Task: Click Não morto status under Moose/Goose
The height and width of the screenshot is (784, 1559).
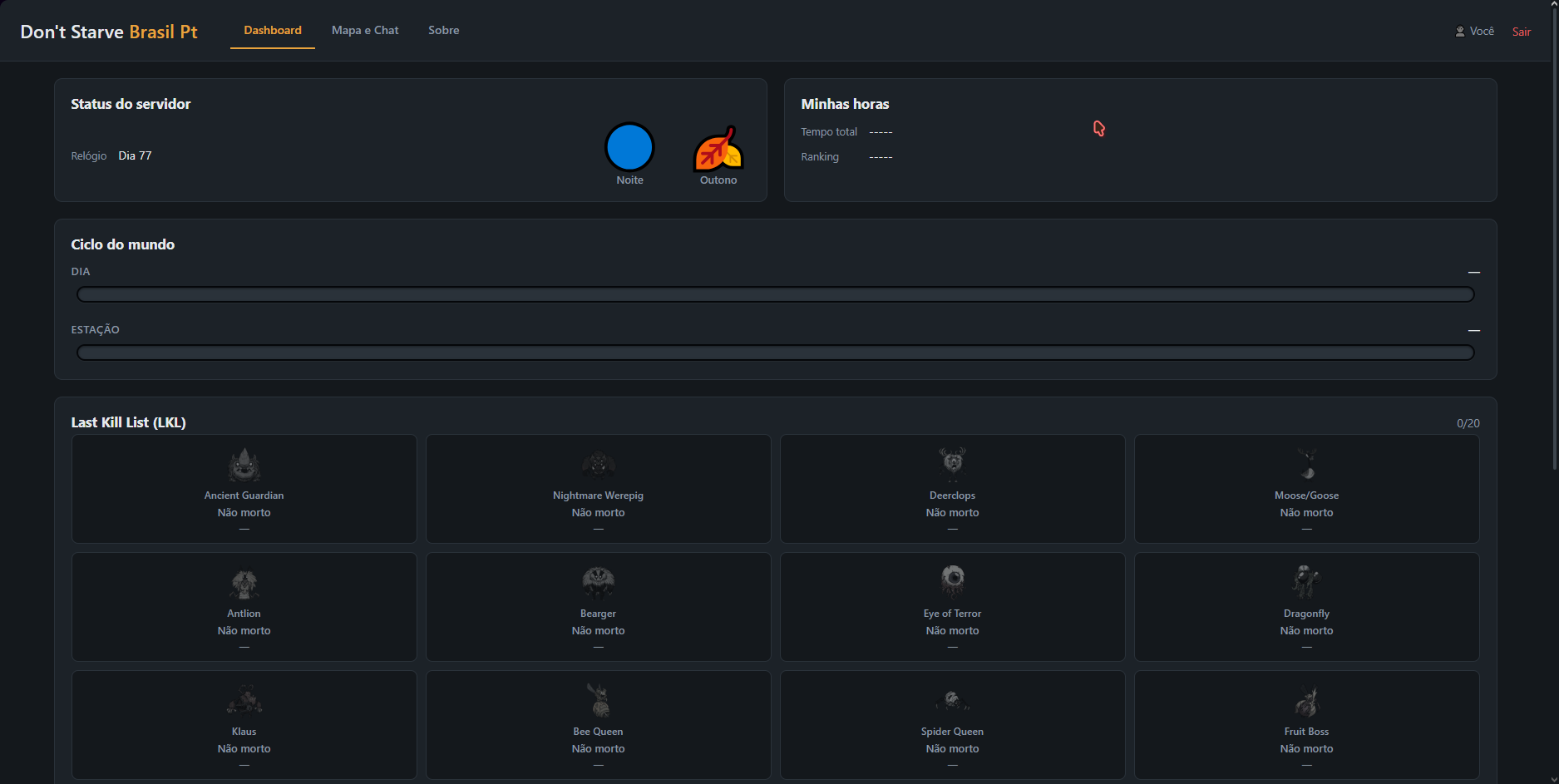Action: [1306, 513]
